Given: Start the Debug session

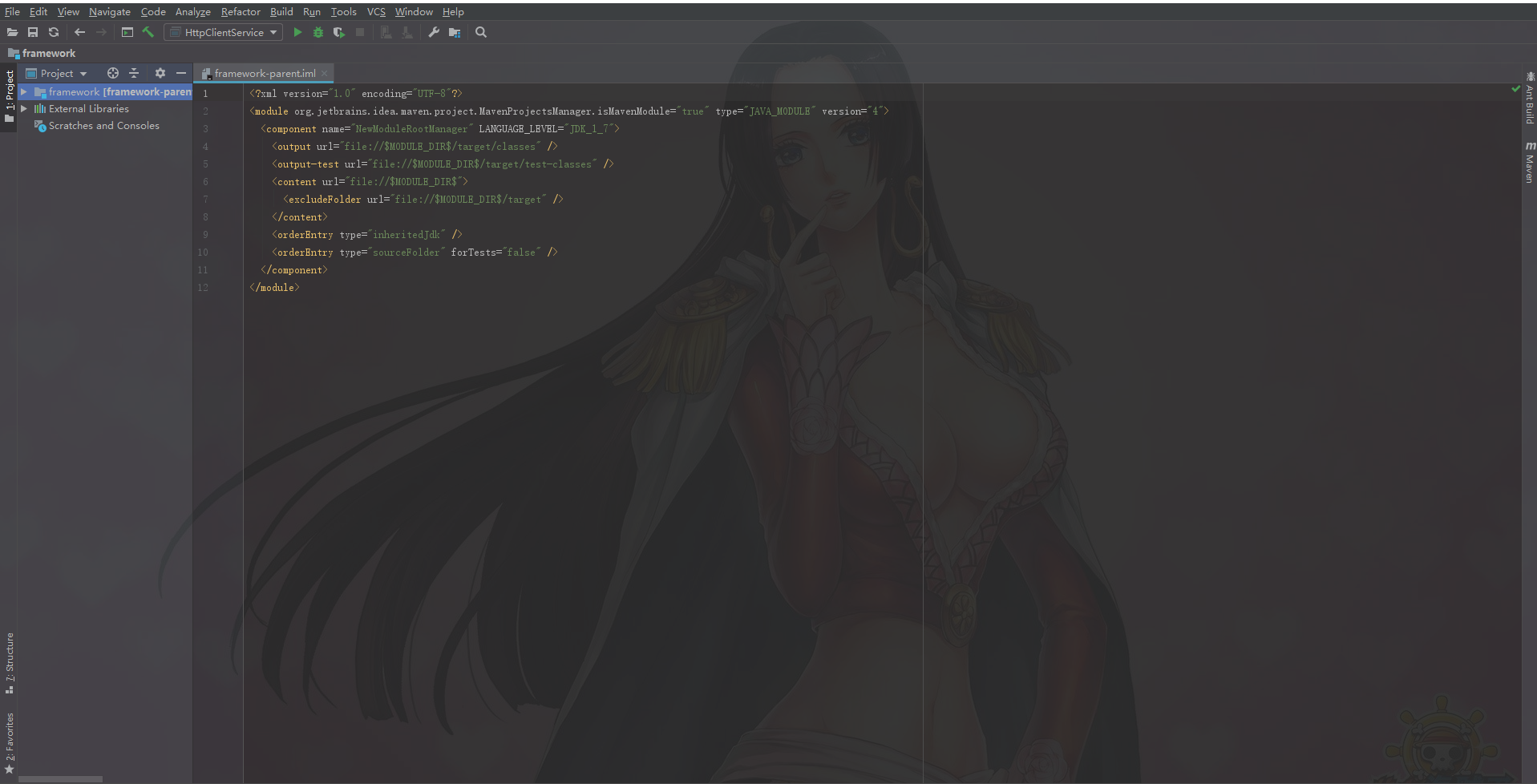Looking at the screenshot, I should pyautogui.click(x=318, y=32).
